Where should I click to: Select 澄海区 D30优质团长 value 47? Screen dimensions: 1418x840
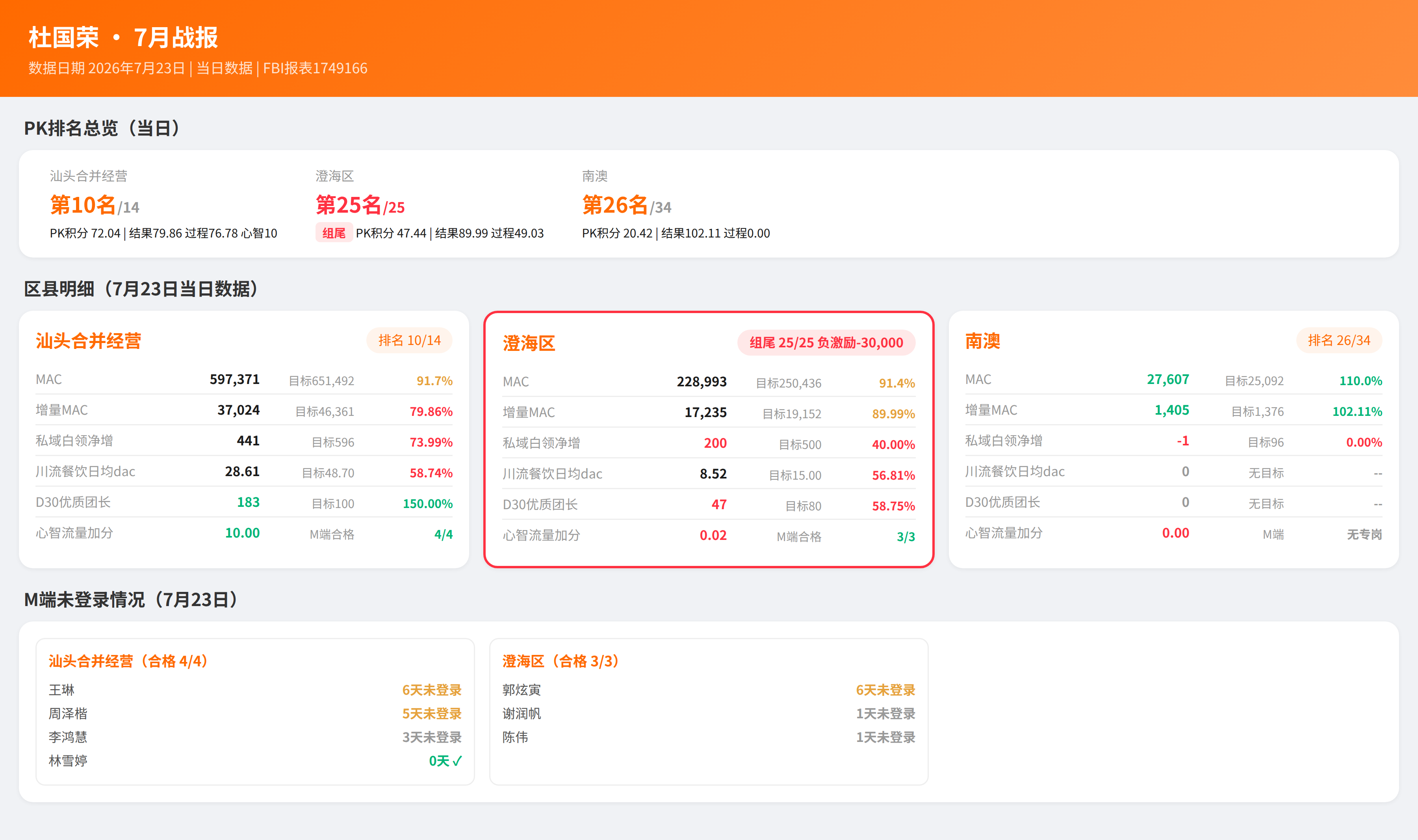pos(719,504)
